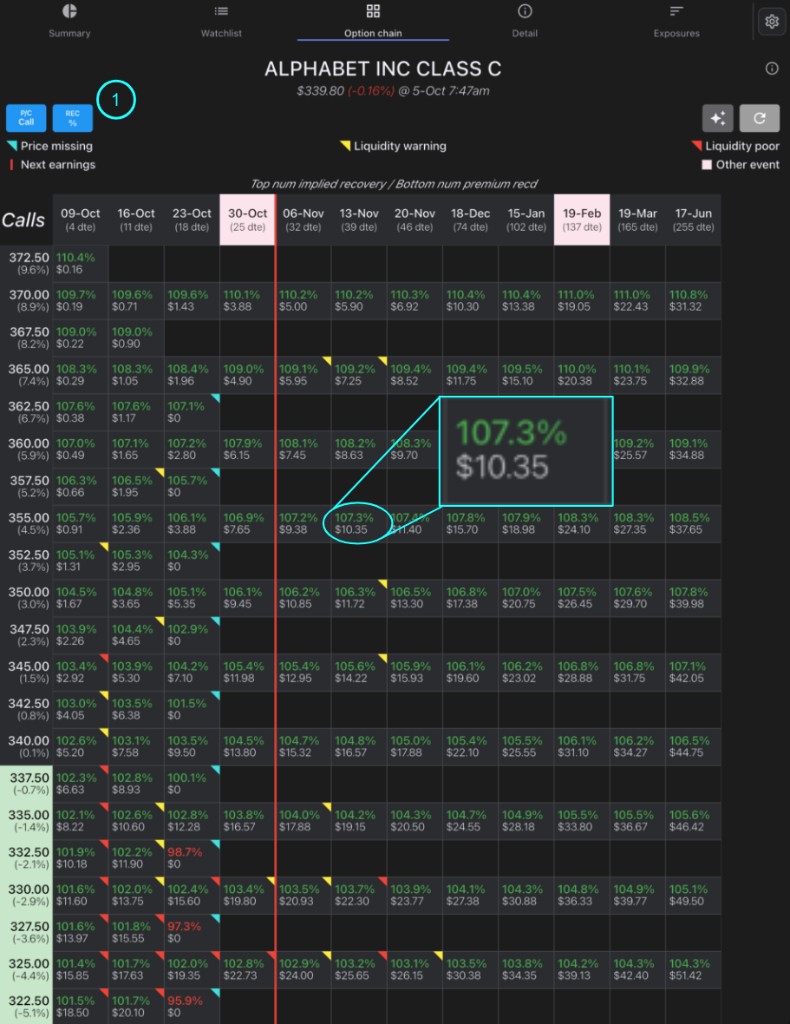790x1024 pixels.
Task: Select the red 97.3% cell at 327.50
Action: [x=192, y=932]
